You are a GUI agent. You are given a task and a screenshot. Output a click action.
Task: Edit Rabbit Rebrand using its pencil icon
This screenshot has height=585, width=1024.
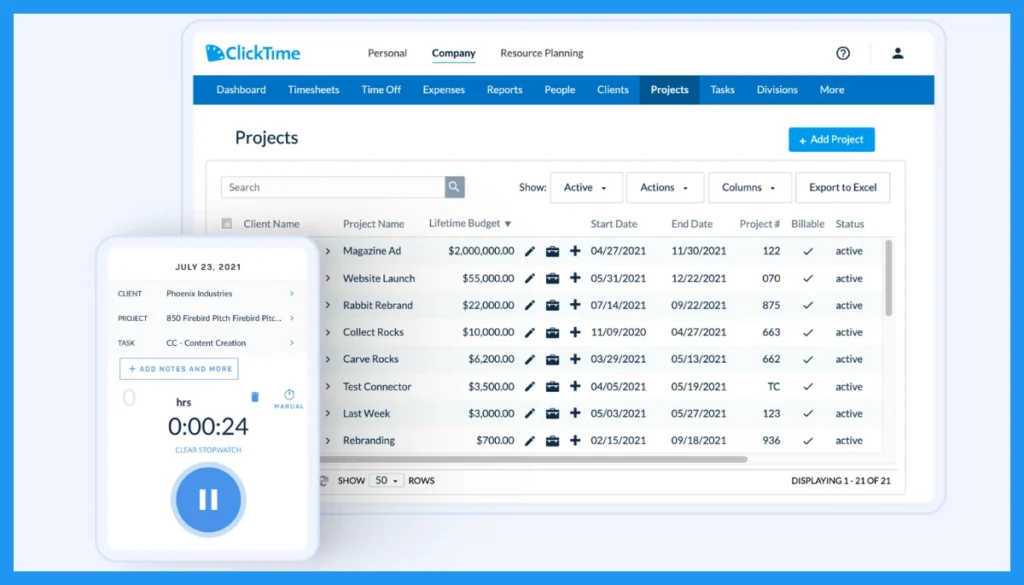pyautogui.click(x=530, y=306)
